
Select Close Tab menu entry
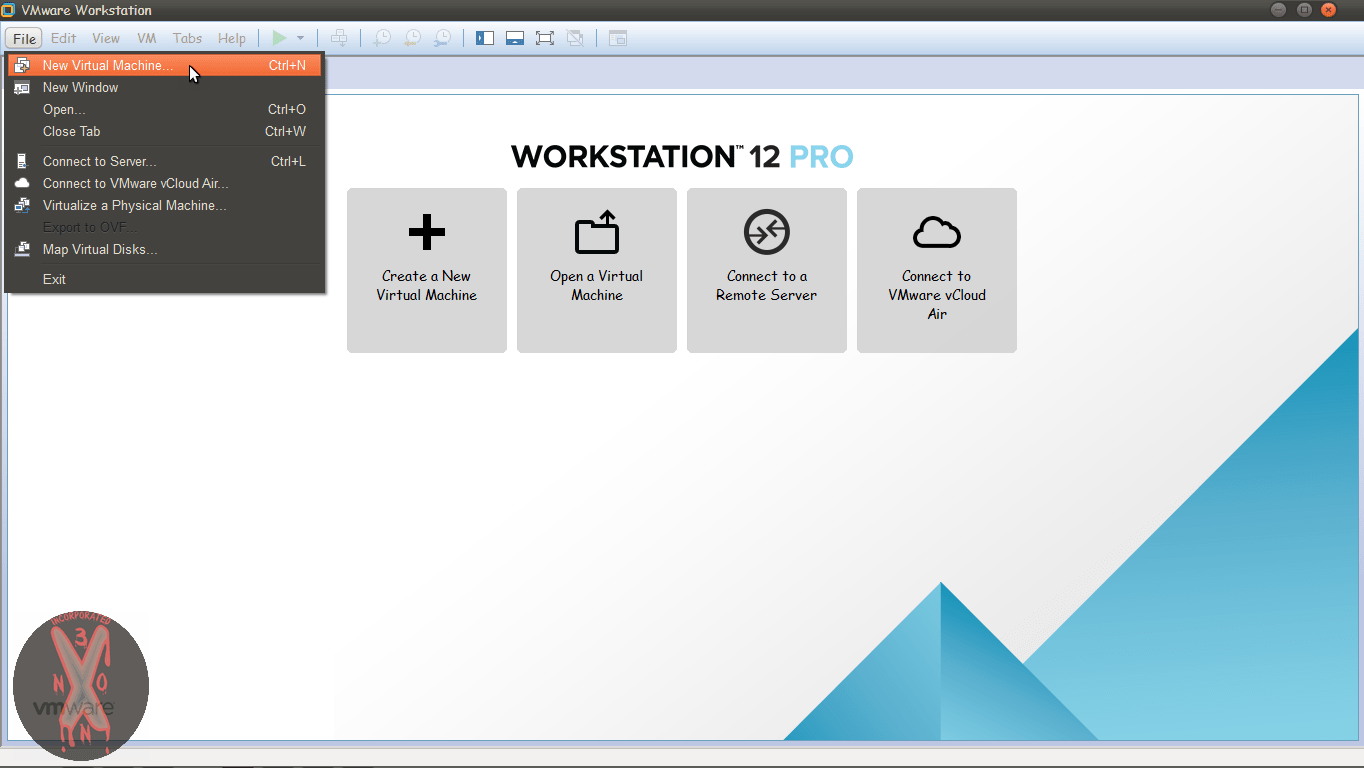coord(165,131)
